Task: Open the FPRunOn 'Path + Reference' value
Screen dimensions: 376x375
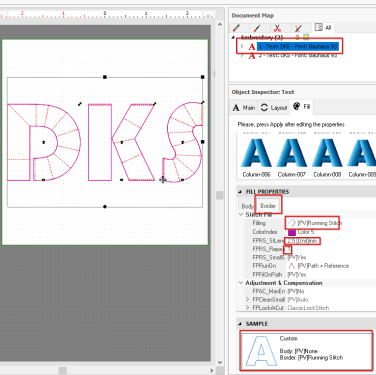Action: coord(323,266)
